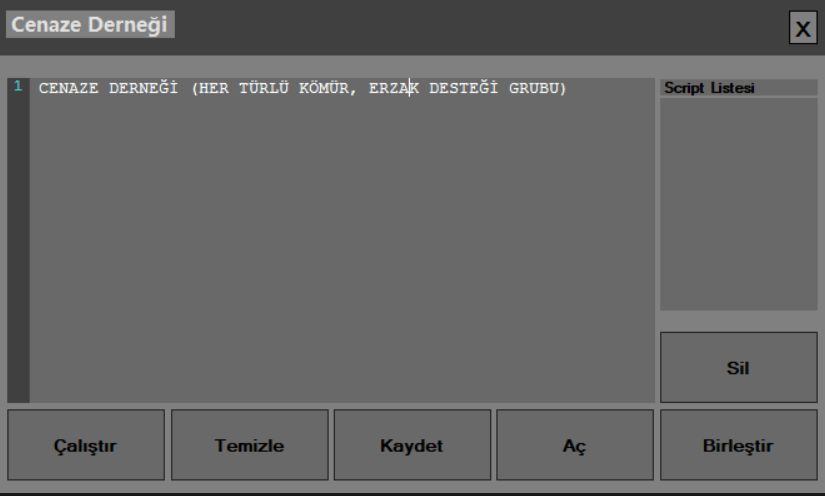Screen dimensions: 825x496
Task: Close the Cenaze Derneği window
Action: (803, 28)
